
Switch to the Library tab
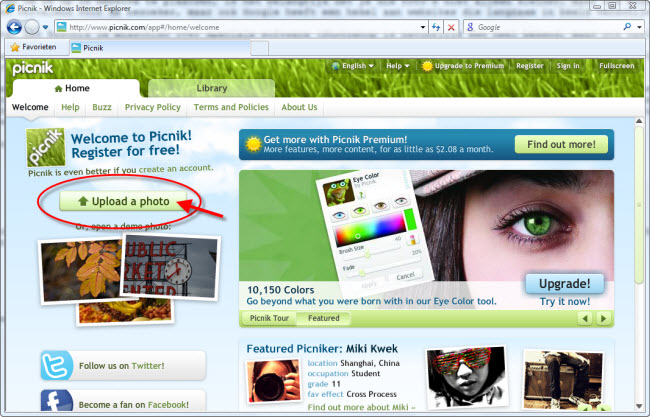pyautogui.click(x=211, y=88)
